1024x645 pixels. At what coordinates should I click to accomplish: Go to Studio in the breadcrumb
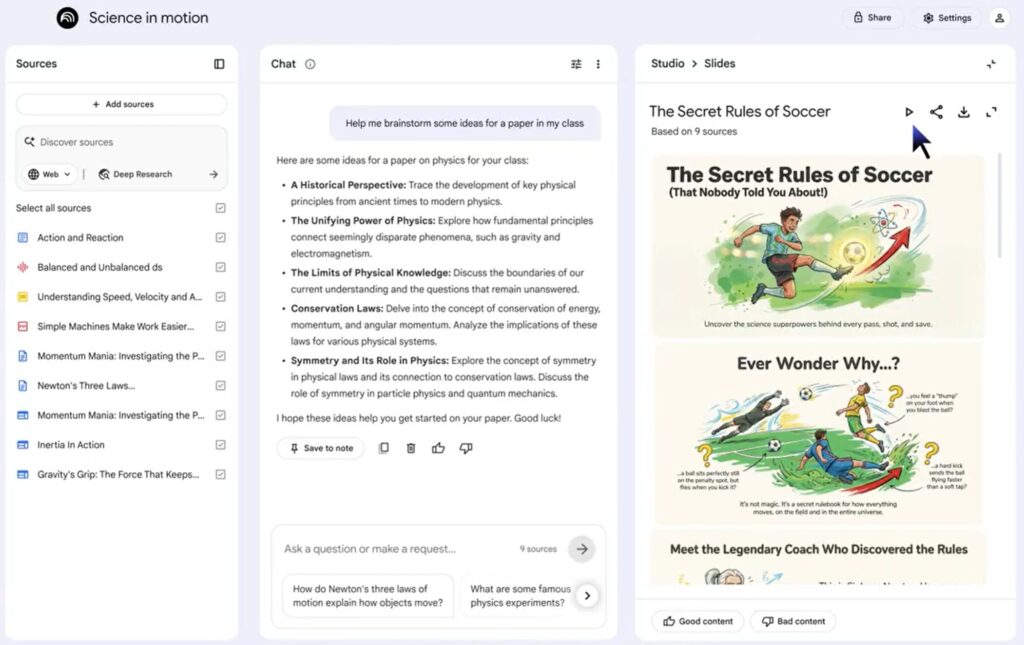667,63
